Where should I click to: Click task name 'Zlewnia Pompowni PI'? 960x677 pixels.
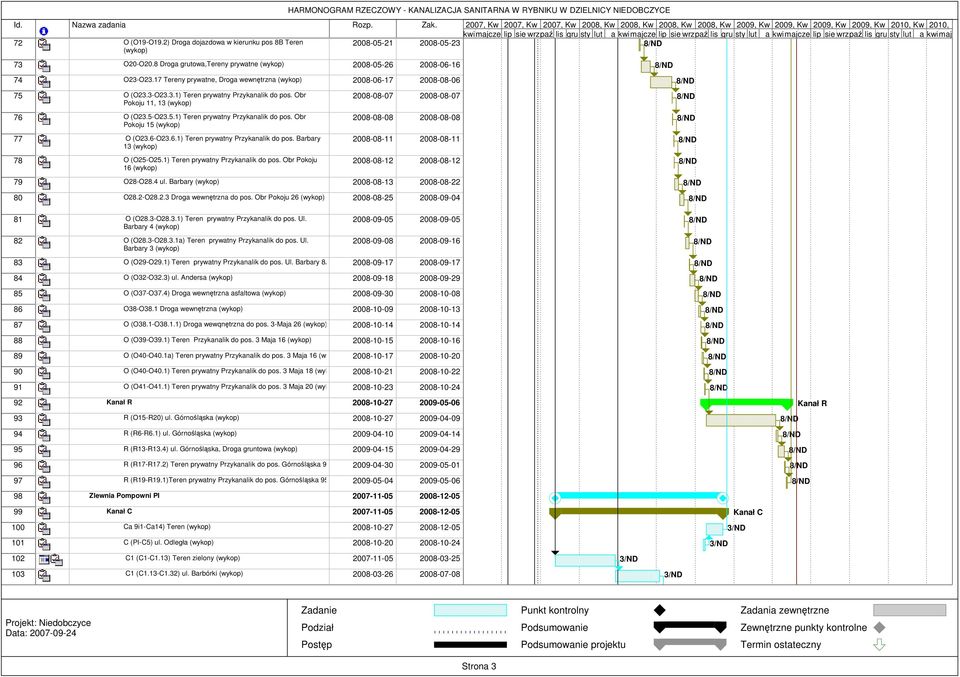[x=124, y=496]
